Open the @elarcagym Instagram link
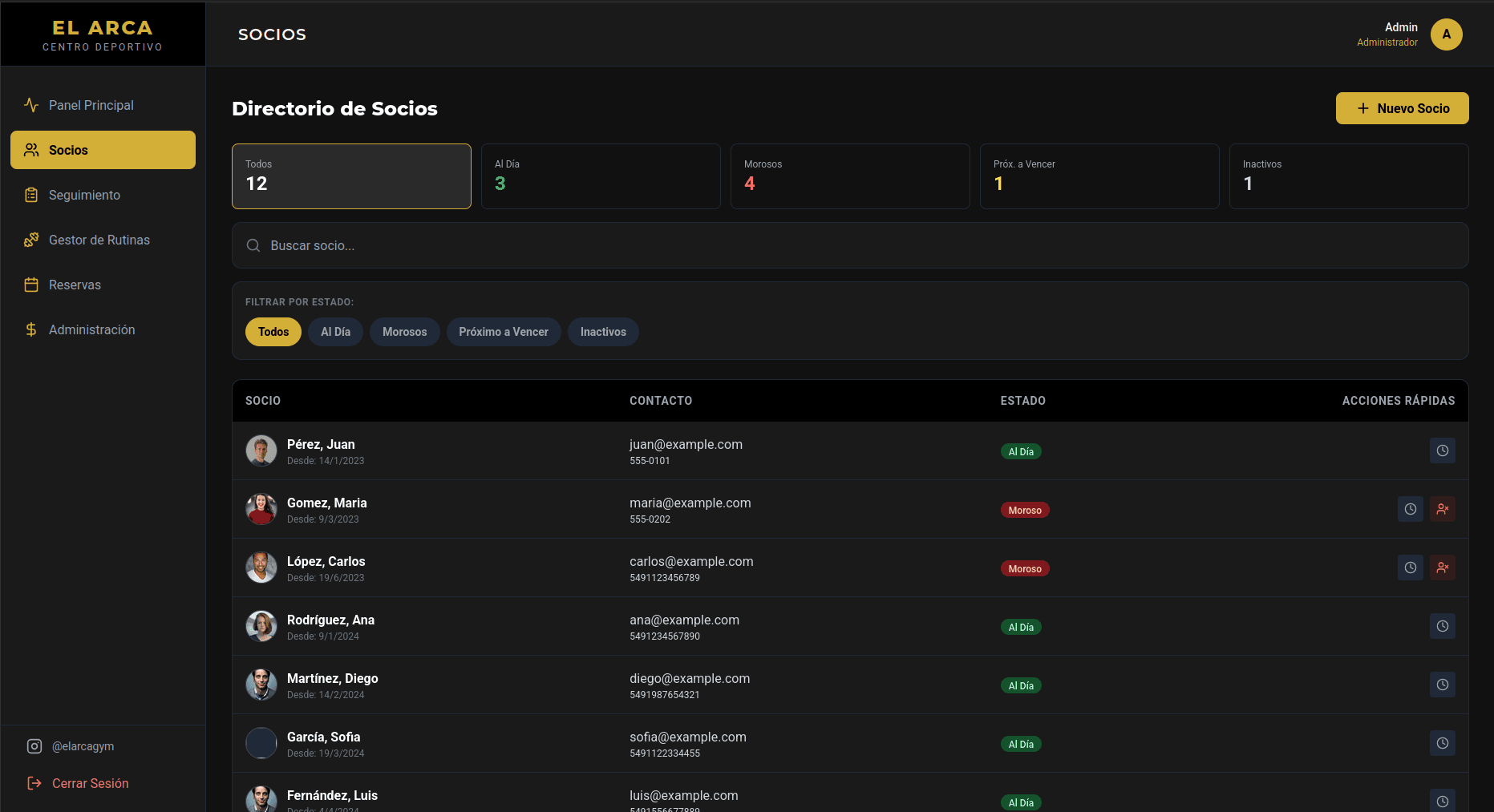 click(x=83, y=746)
